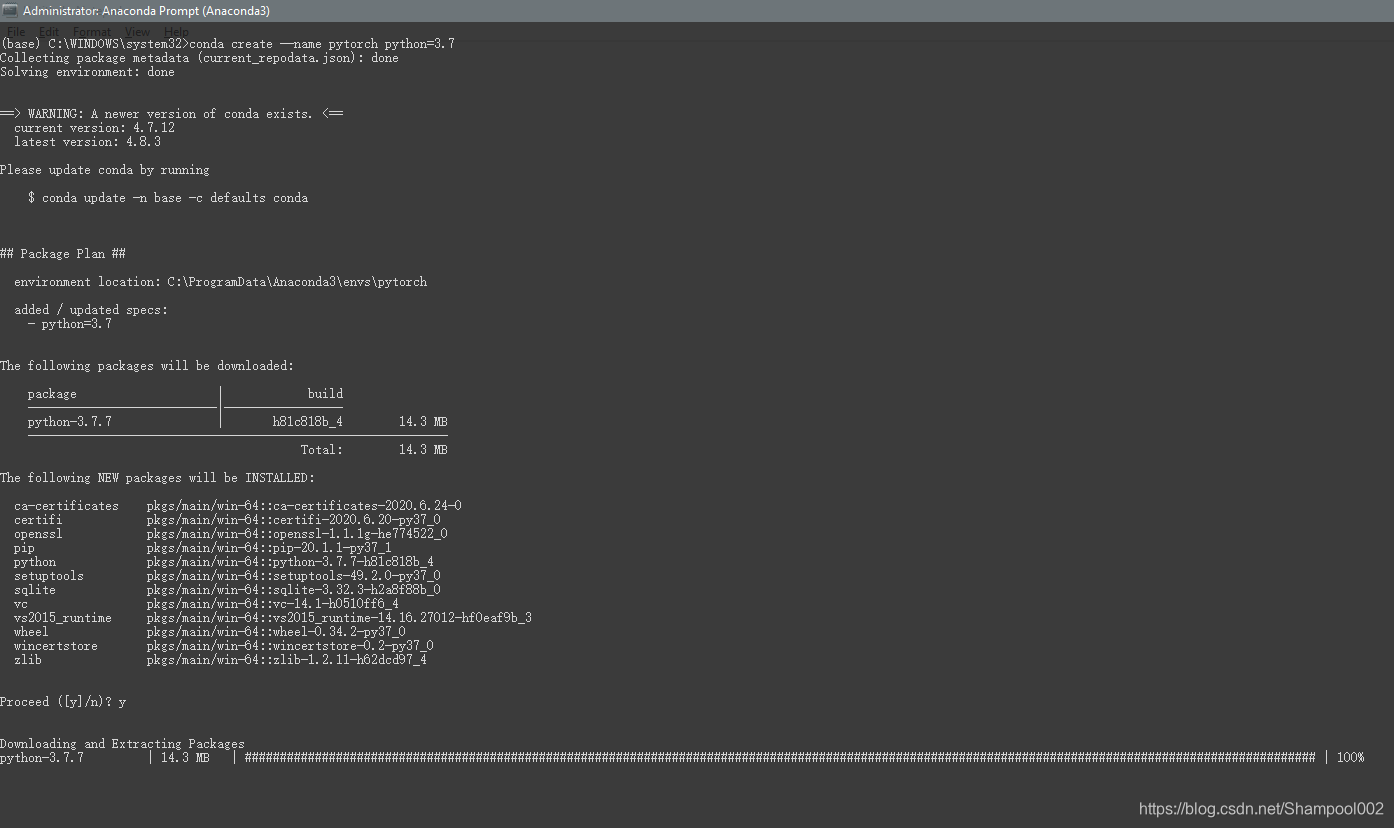Click 'Downloading and Extracting Packages' line
1394x828 pixels.
pyautogui.click(x=122, y=744)
